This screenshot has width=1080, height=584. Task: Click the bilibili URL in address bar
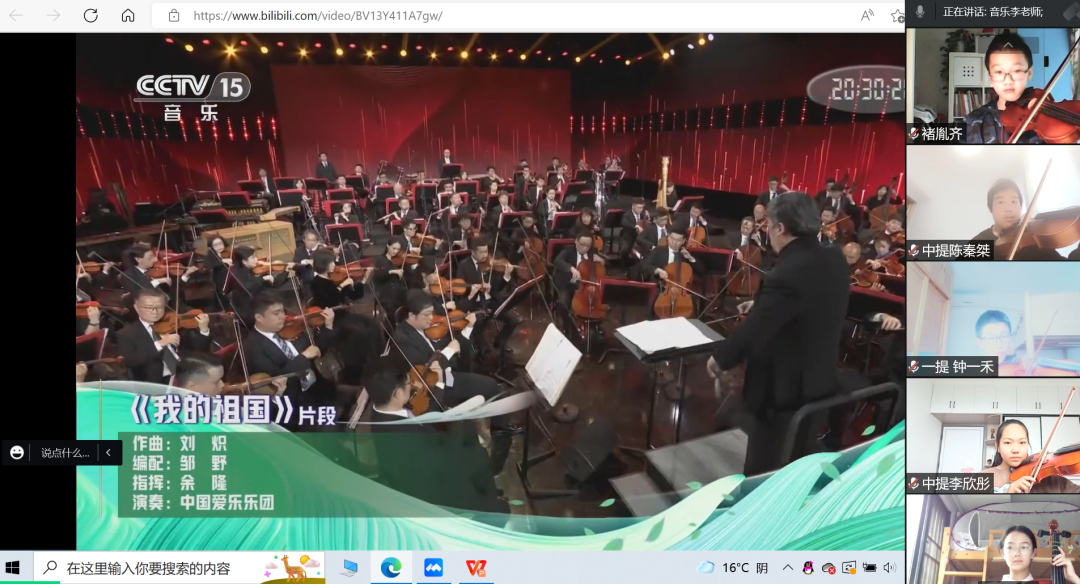pos(317,16)
